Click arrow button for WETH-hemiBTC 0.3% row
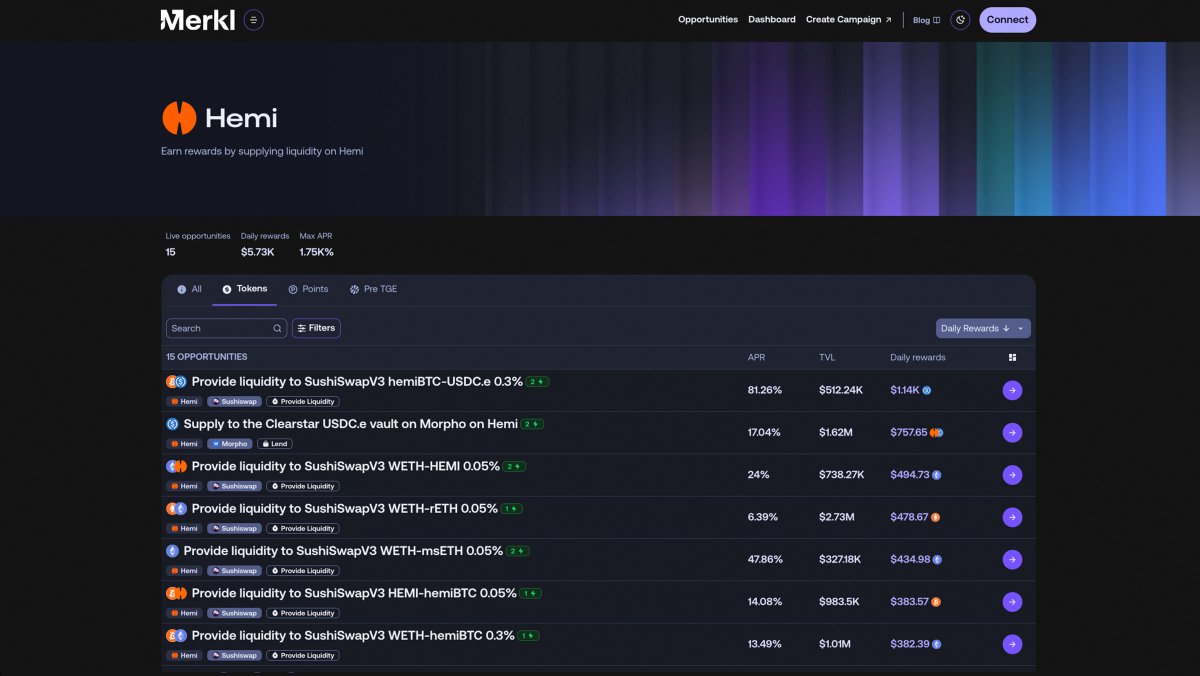1200x676 pixels. click(x=1012, y=644)
